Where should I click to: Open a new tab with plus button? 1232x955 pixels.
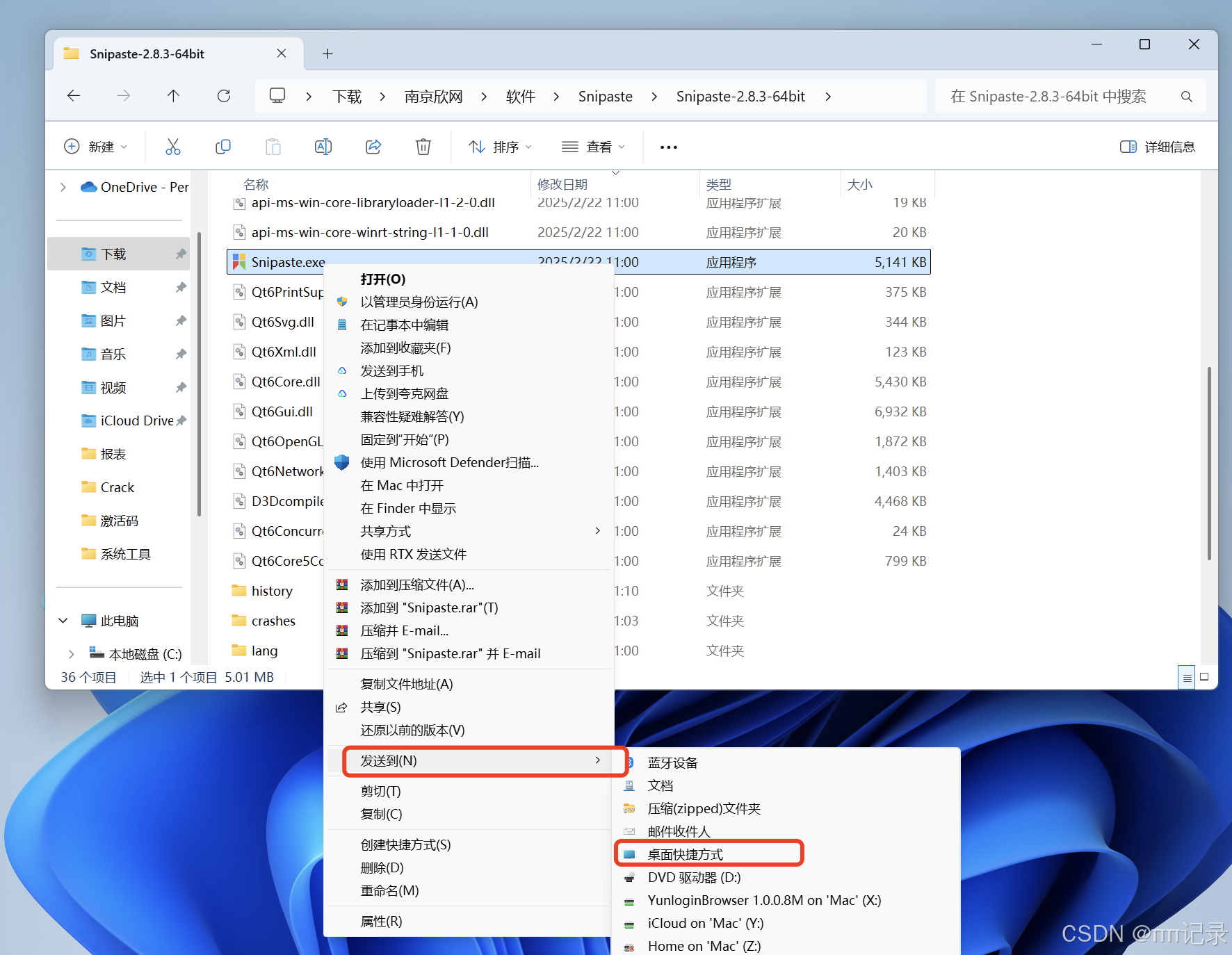tap(327, 54)
